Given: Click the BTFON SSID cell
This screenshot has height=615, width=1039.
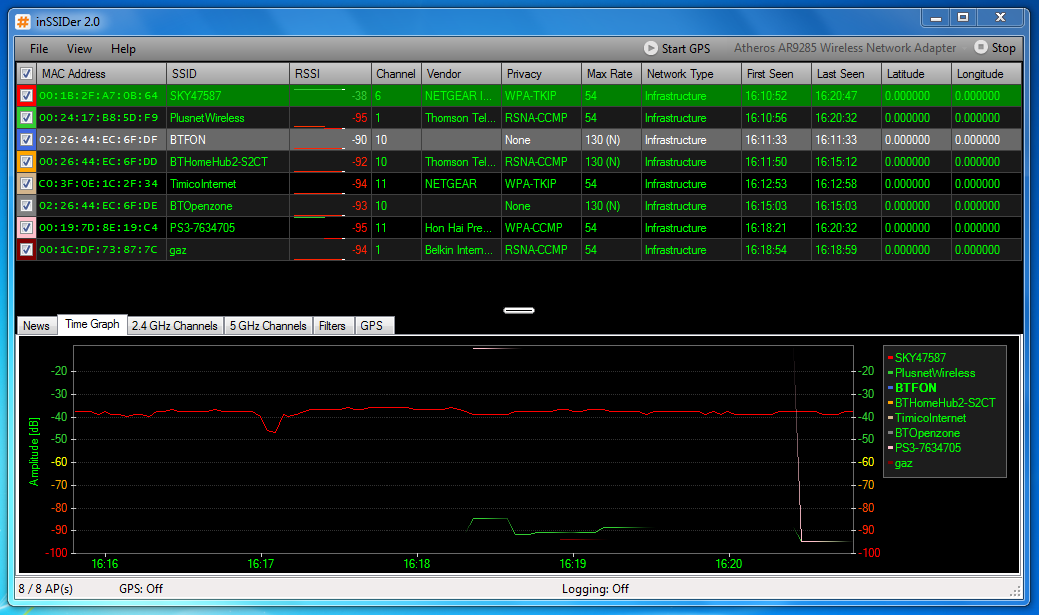Looking at the screenshot, I should point(228,140).
